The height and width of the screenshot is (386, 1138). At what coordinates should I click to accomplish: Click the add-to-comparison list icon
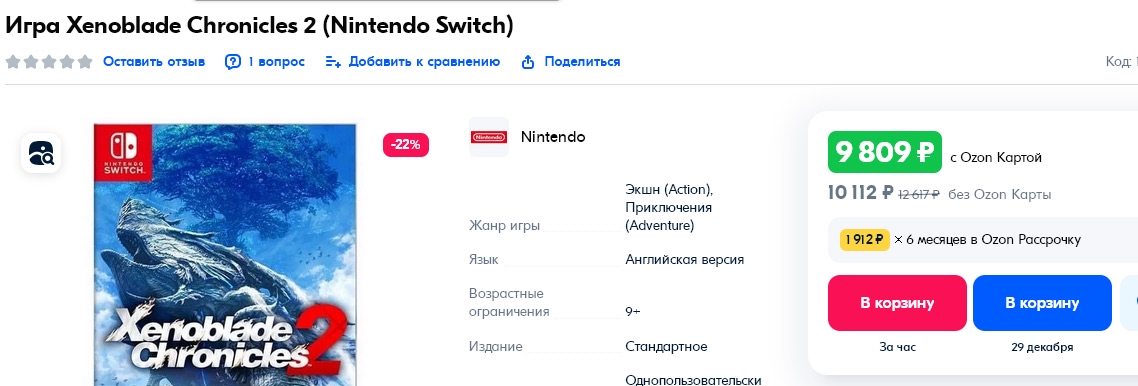click(332, 62)
